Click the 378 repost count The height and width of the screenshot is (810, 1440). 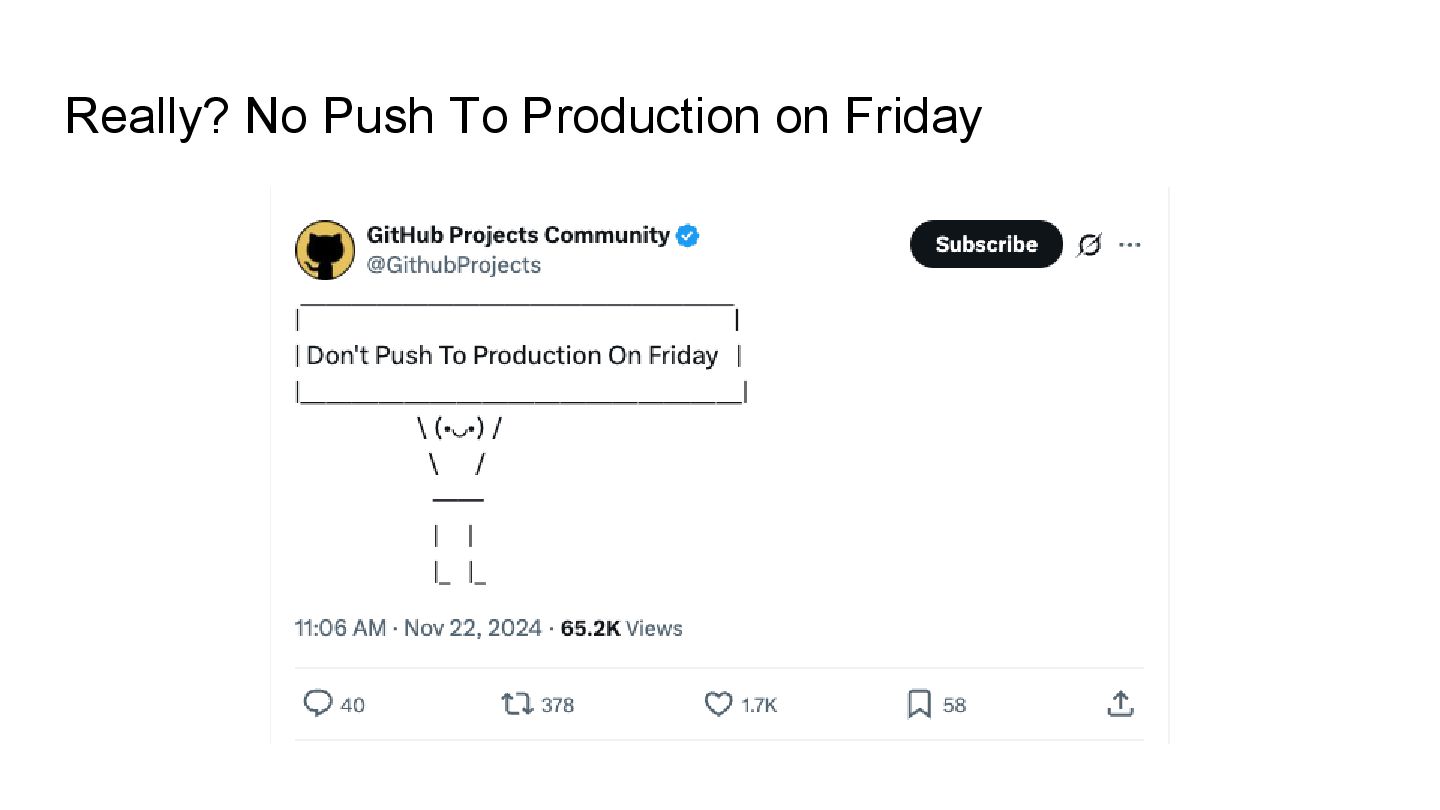pos(557,705)
